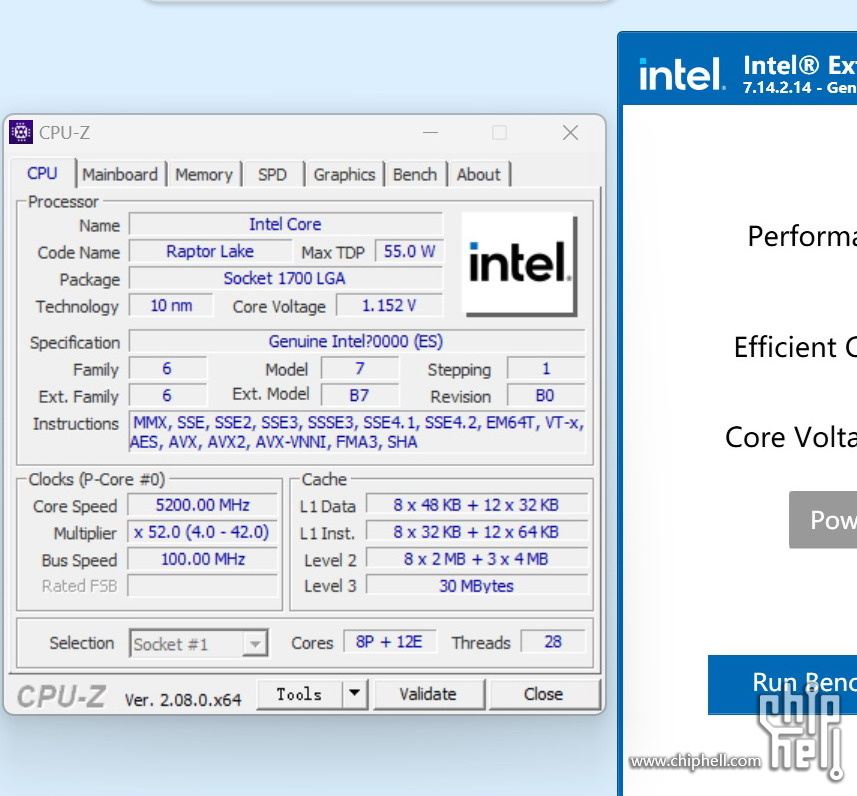Go to the Graphics tab

344,174
